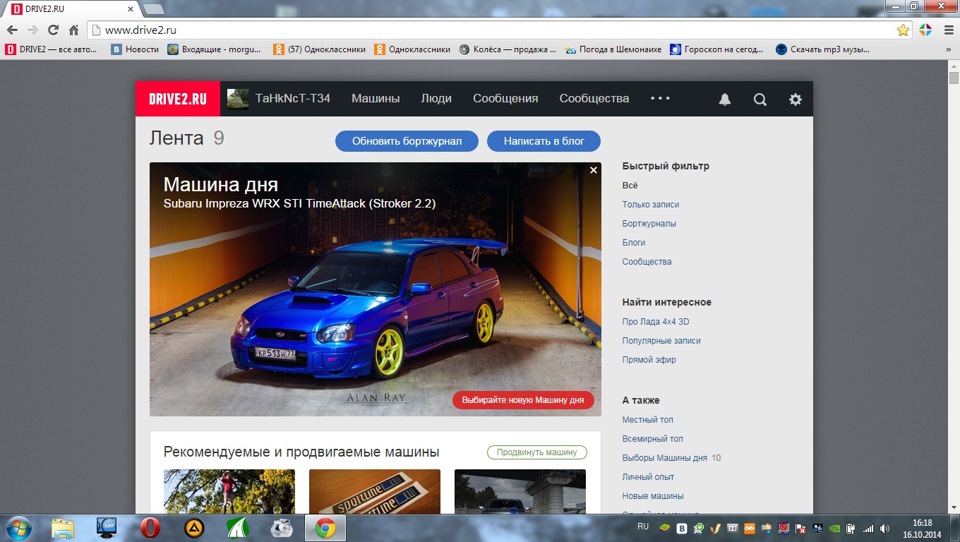Open Новости VK bookmark

click(135, 50)
